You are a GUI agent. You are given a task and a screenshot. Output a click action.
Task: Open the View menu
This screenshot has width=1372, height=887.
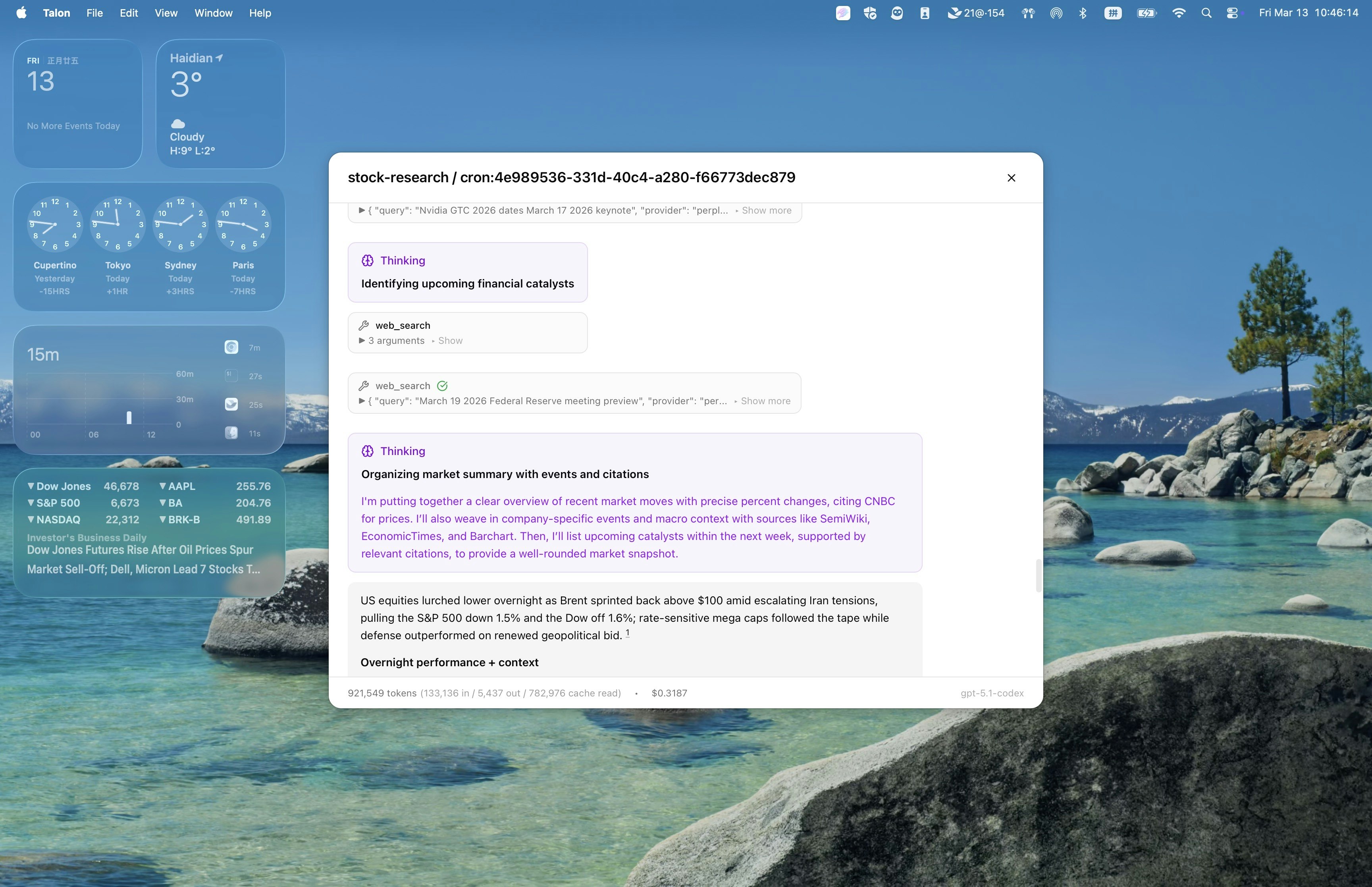click(x=166, y=13)
